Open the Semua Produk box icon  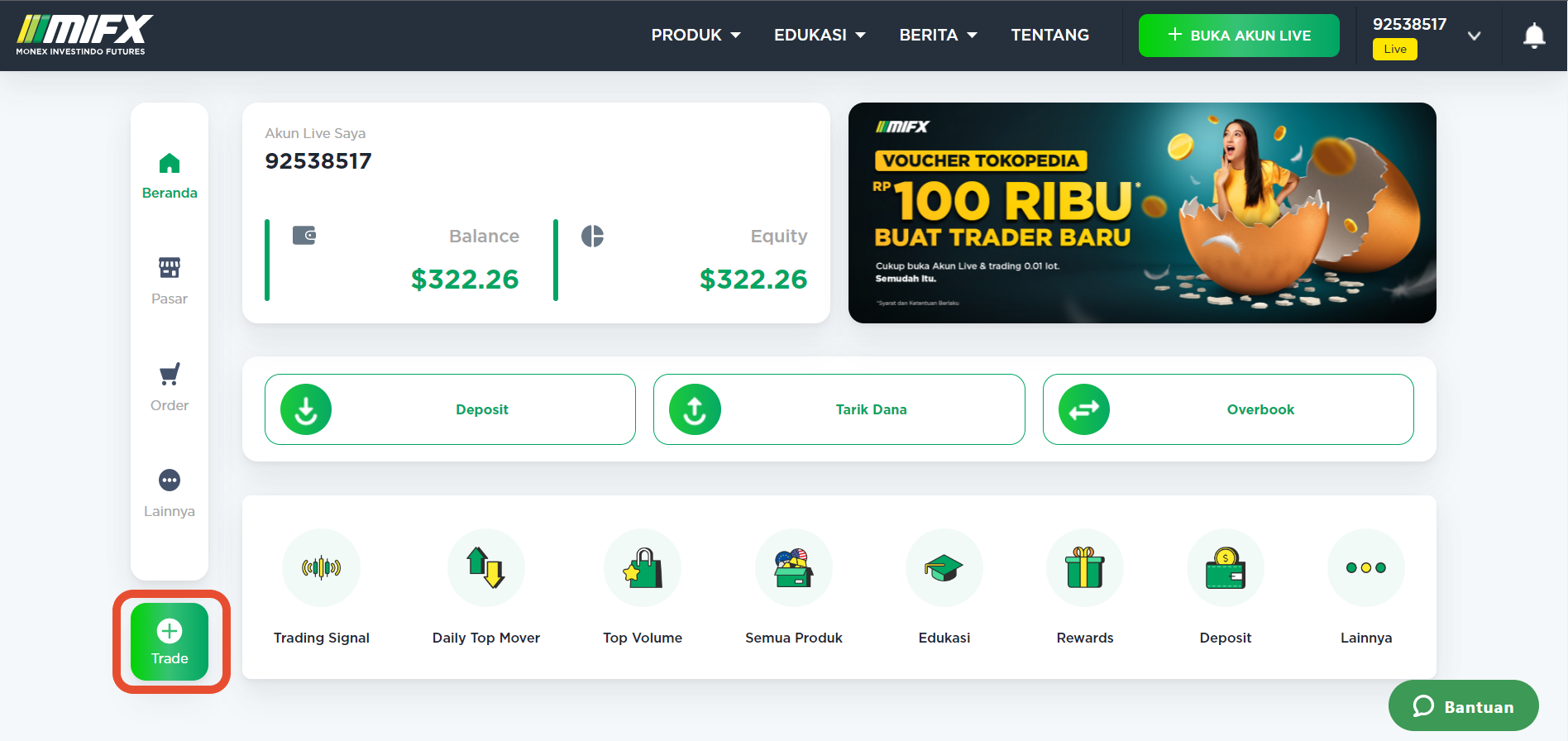coord(794,567)
